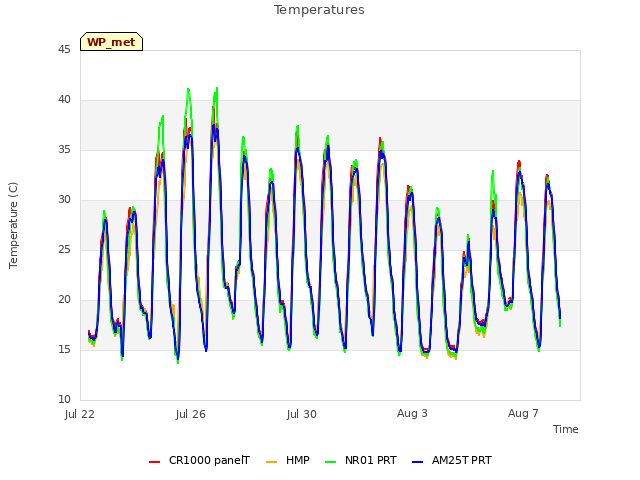Click the 45 y-axis tick label
The width and height of the screenshot is (640, 480).
[x=64, y=49]
